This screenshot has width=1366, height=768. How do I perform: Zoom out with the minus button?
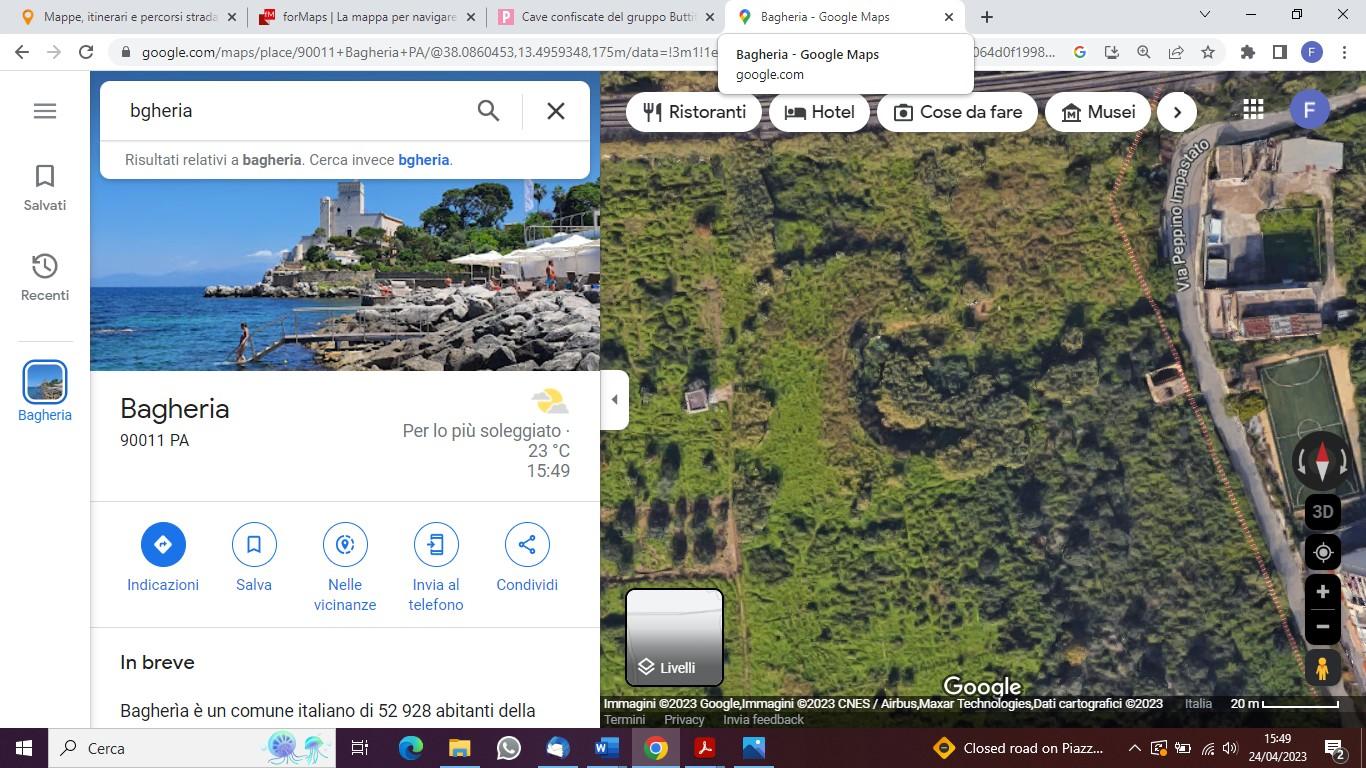click(1323, 627)
